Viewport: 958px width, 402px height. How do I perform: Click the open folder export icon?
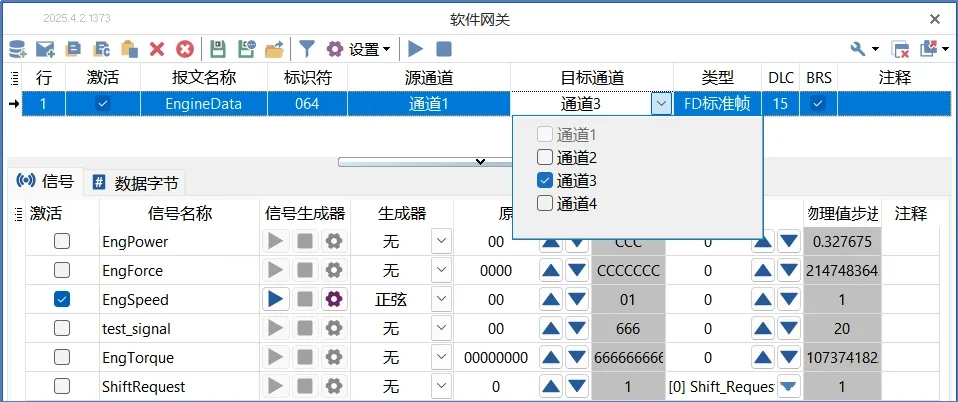click(274, 48)
